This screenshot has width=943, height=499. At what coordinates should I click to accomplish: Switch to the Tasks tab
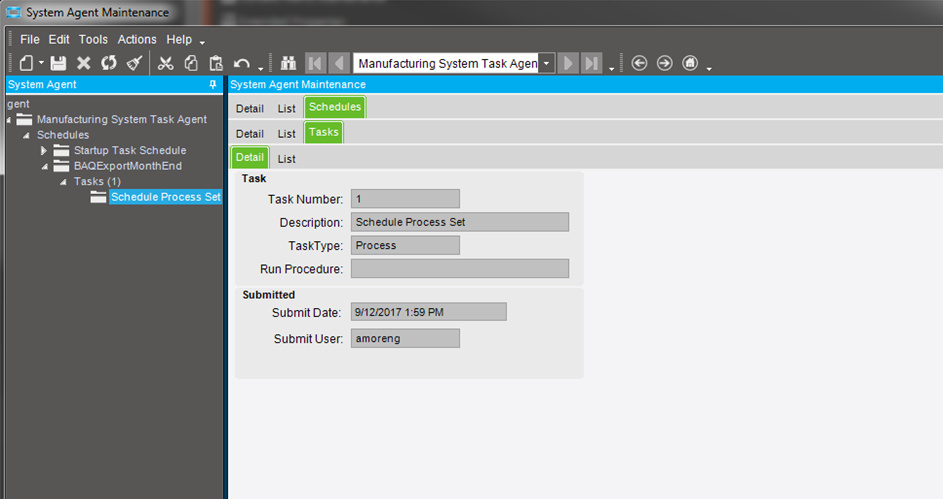coord(324,132)
